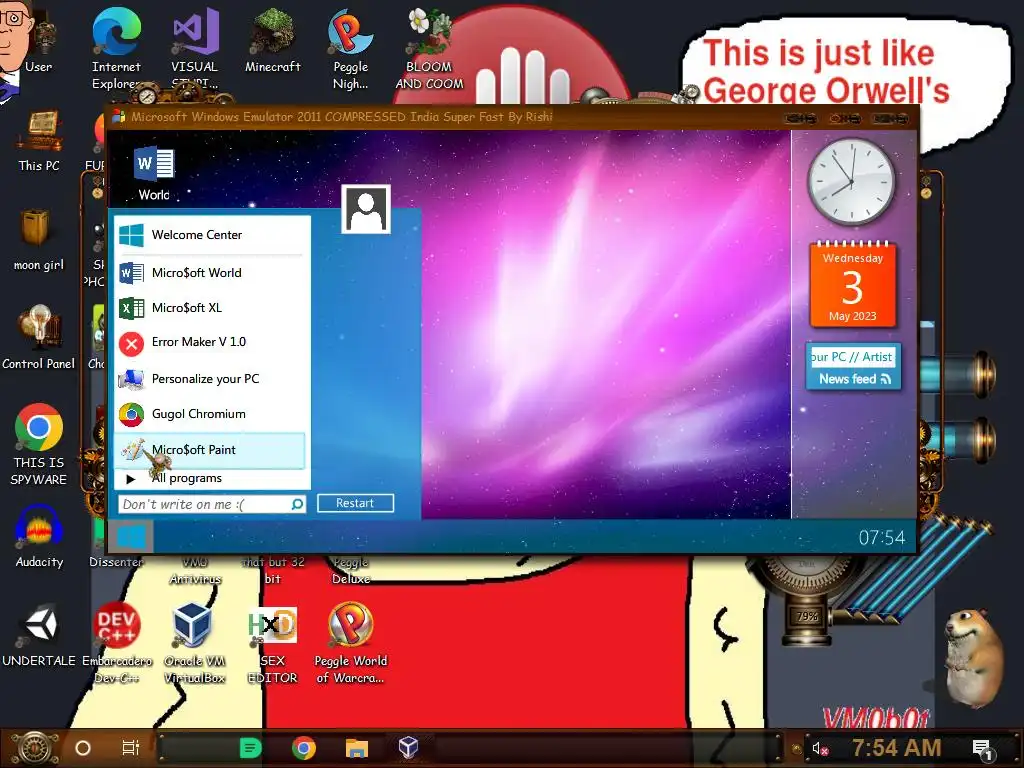The width and height of the screenshot is (1024, 768).
Task: Launch Oracle VM VirtualBox desktop icon
Action: click(195, 643)
